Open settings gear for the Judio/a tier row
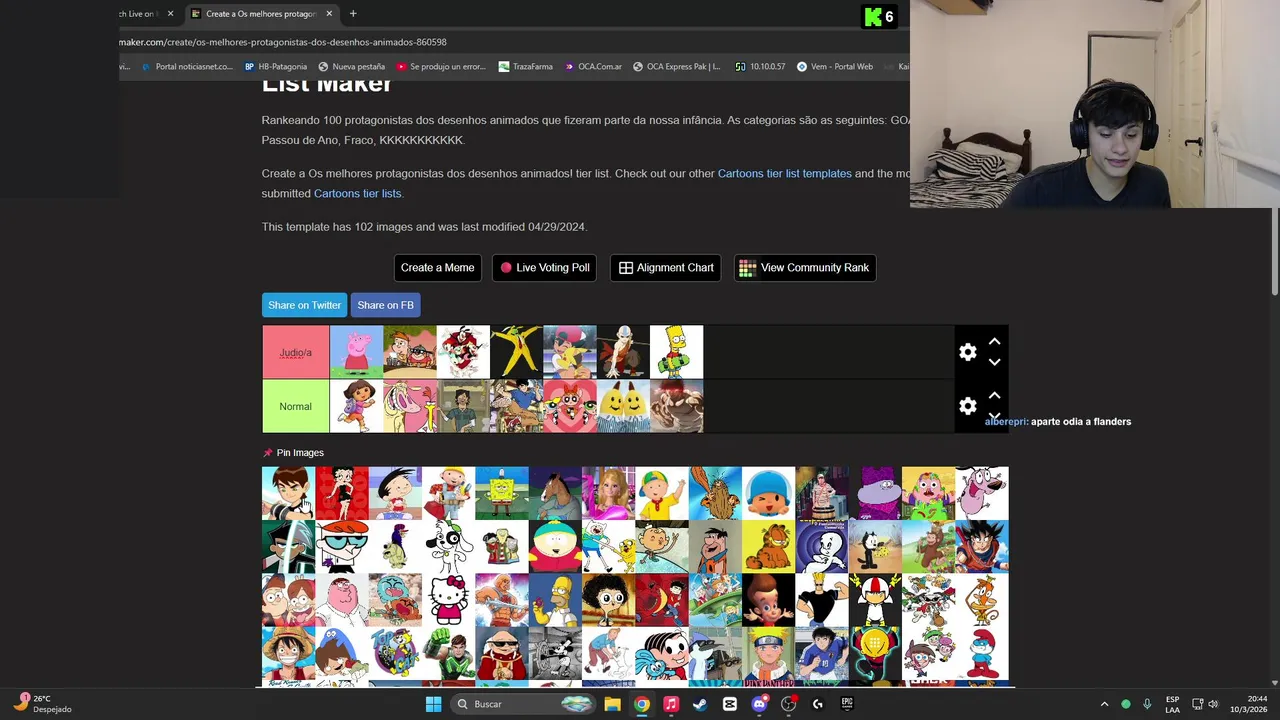This screenshot has width=1280, height=720. pos(967,352)
